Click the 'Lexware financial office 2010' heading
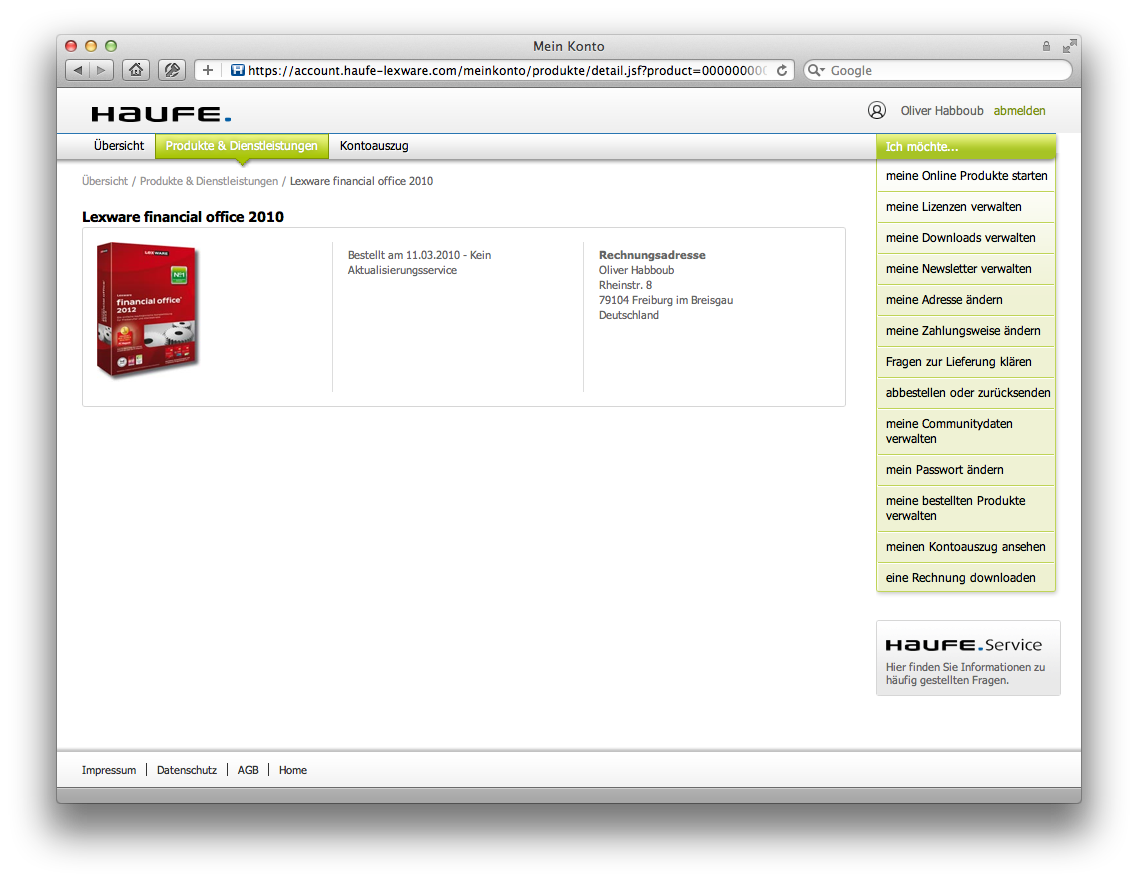 tap(183, 217)
